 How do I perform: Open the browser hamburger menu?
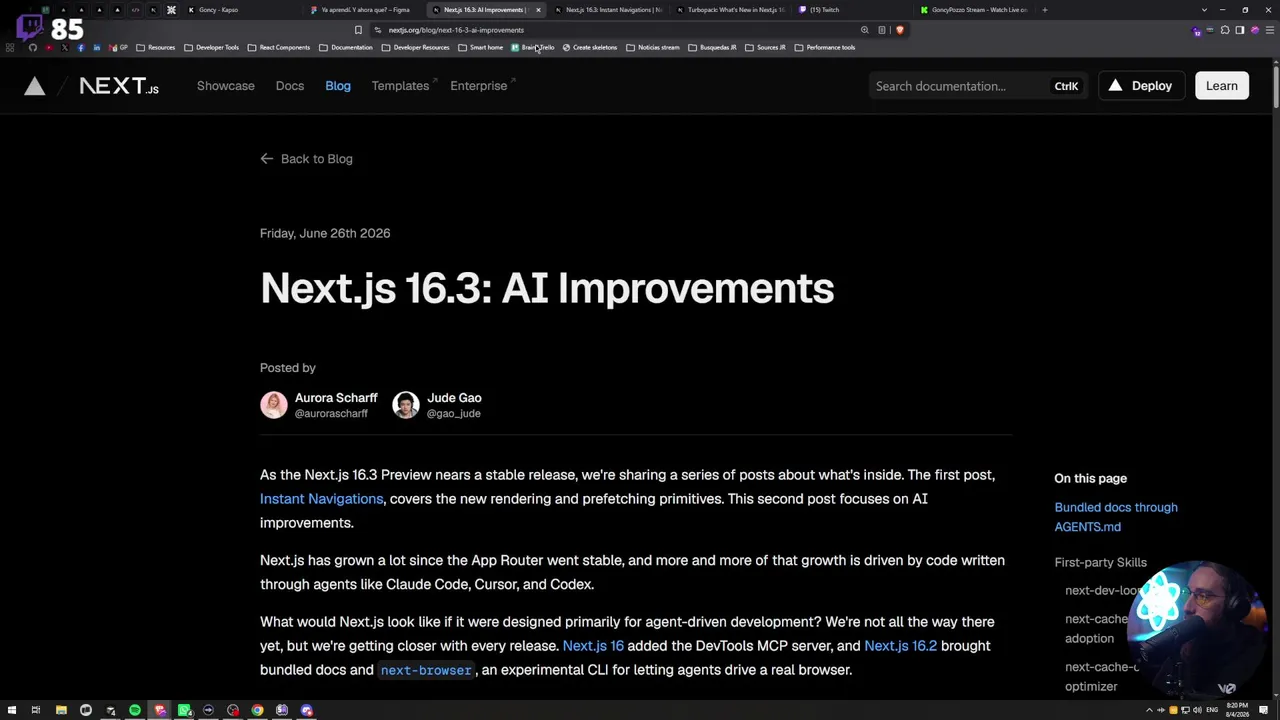tap(1269, 30)
